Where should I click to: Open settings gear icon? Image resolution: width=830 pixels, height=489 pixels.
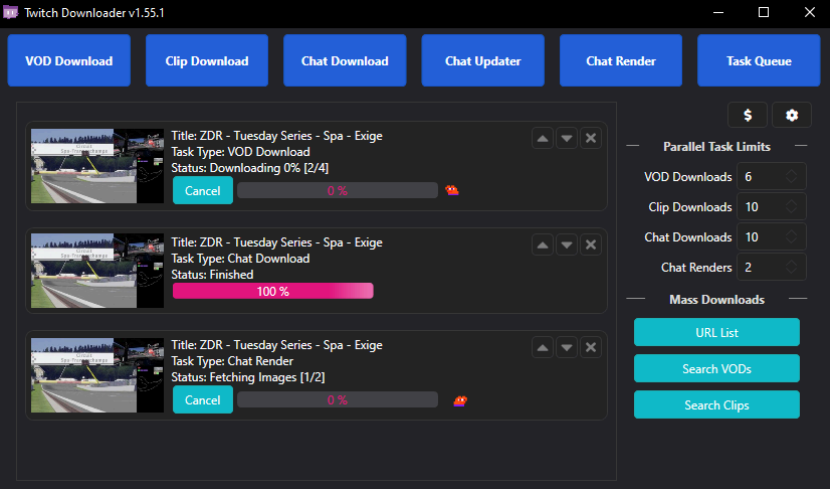(x=791, y=115)
